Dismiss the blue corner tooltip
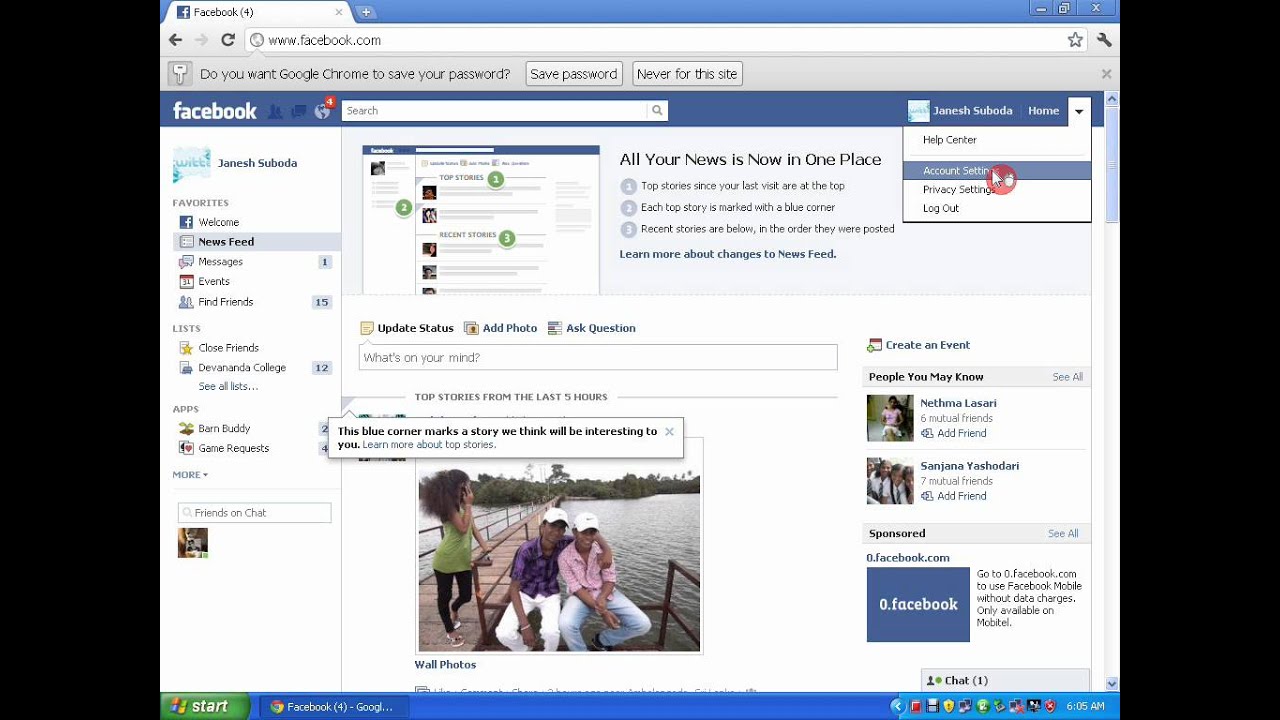 669,432
